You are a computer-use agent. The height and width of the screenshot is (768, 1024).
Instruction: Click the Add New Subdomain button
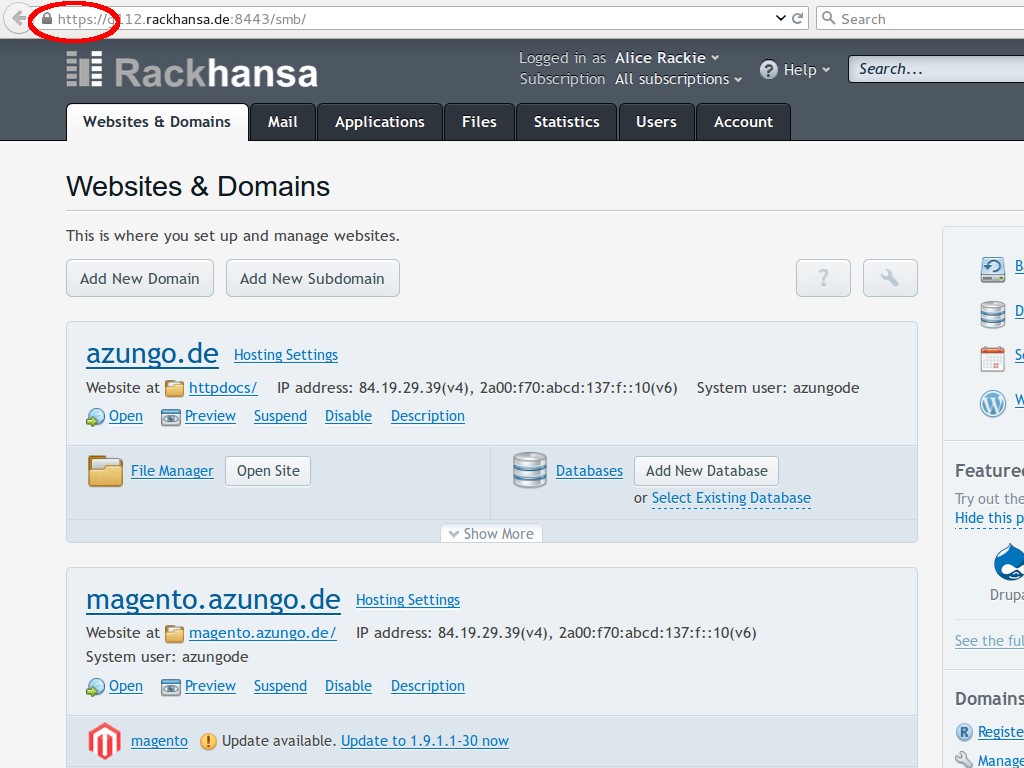(x=312, y=278)
